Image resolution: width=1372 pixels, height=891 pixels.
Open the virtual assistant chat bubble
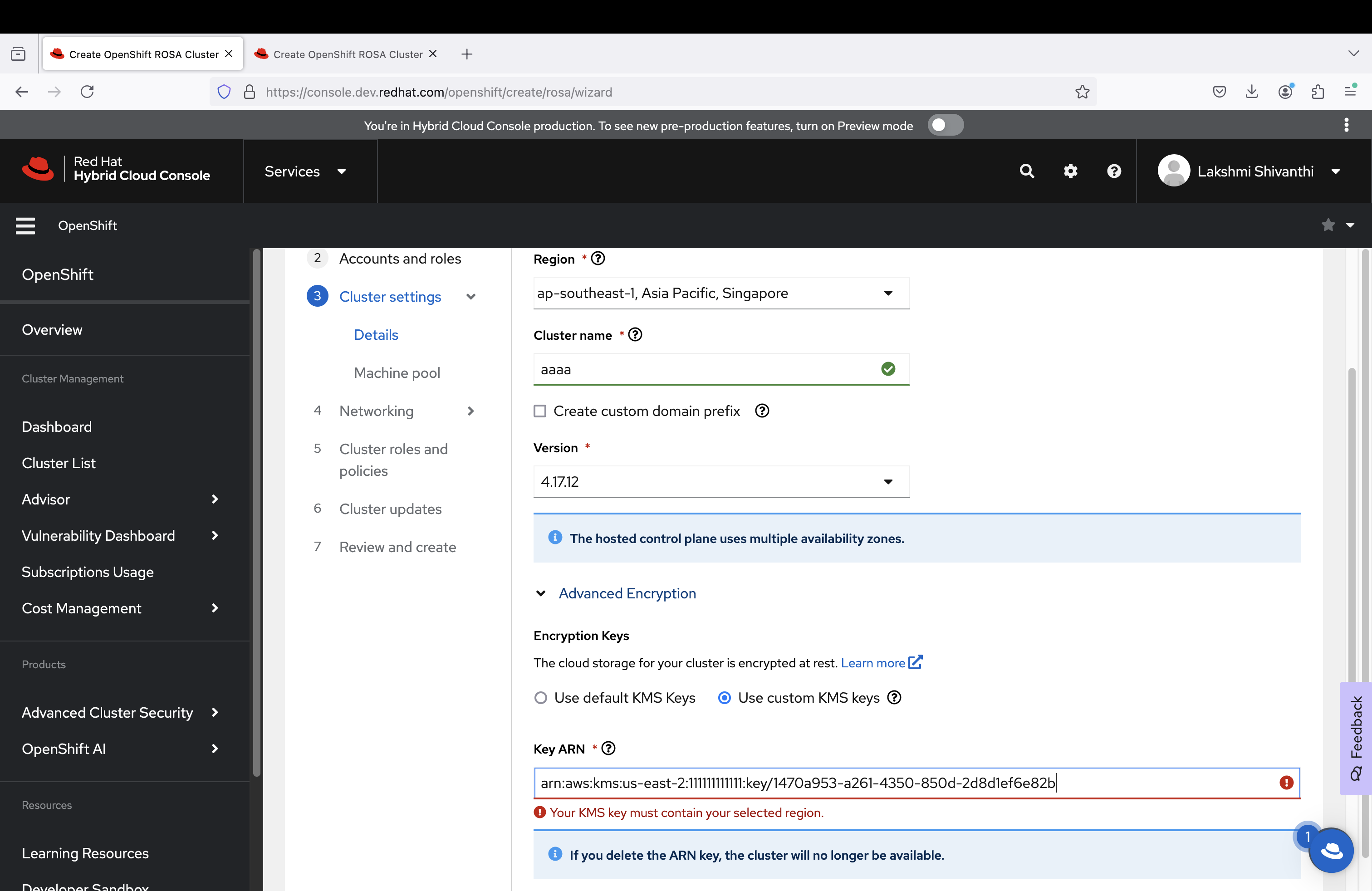click(1331, 850)
